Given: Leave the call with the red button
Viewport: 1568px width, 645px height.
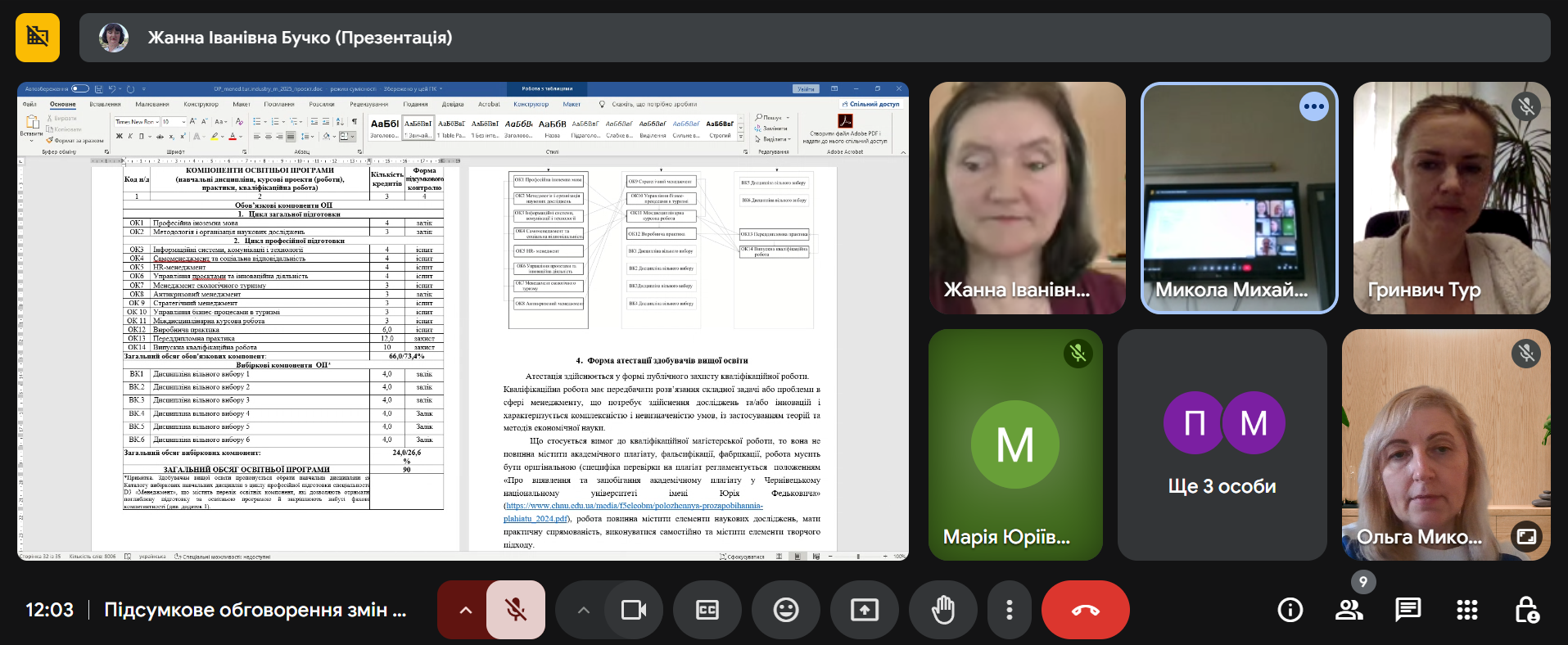Looking at the screenshot, I should (1086, 610).
